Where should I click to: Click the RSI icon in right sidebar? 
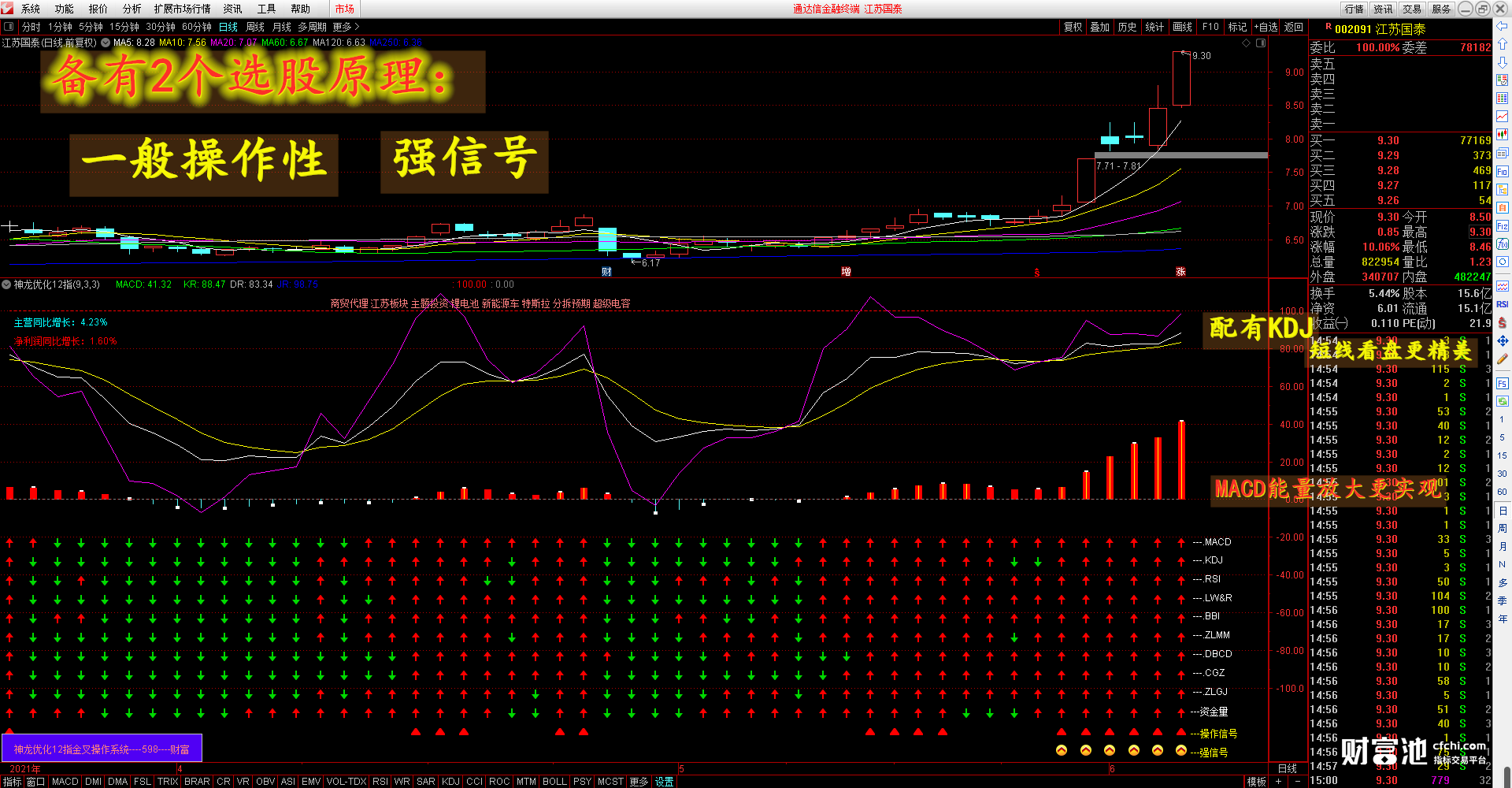pyautogui.click(x=1502, y=304)
